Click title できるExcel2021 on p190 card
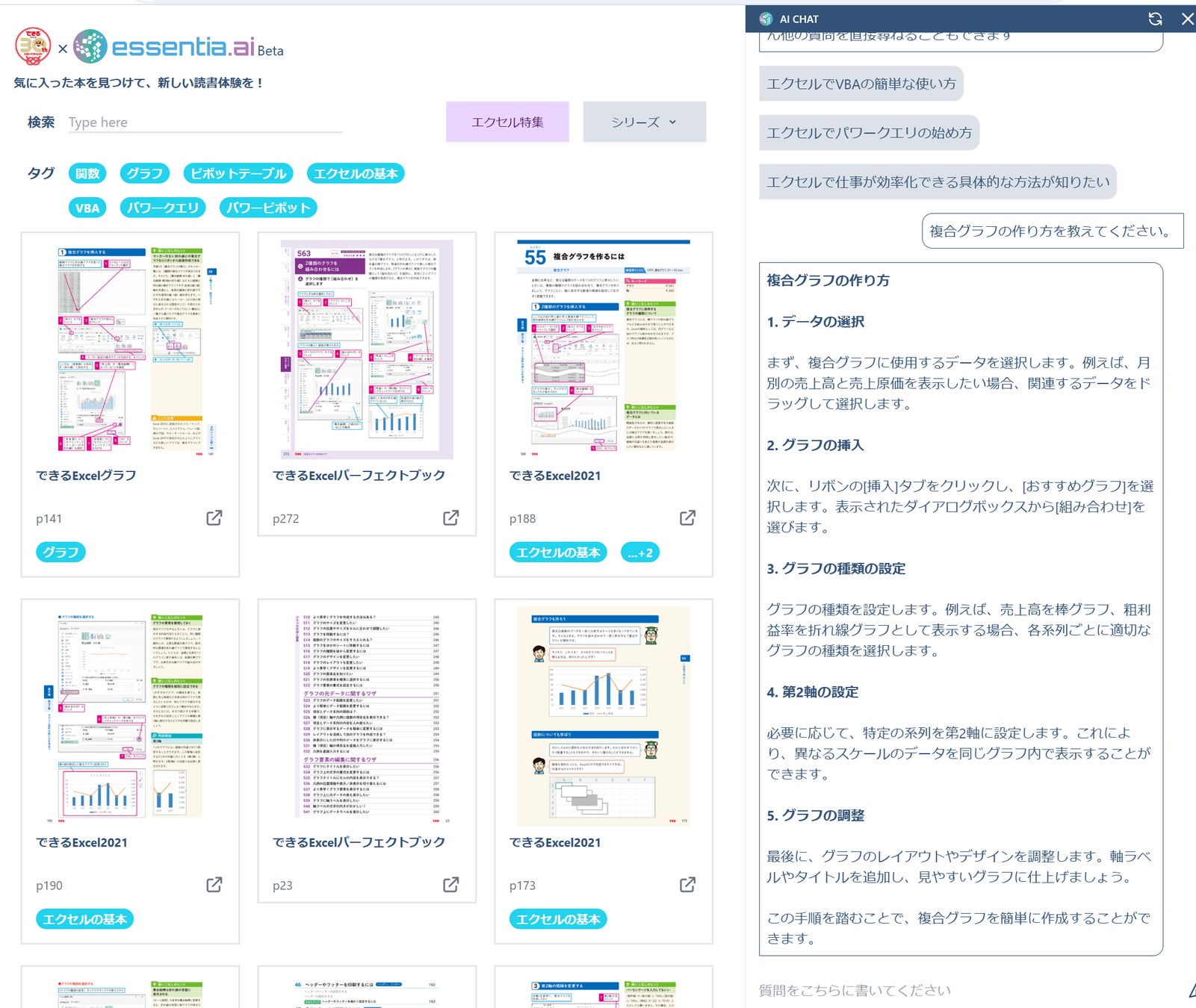The image size is (1196, 1008). point(81,842)
